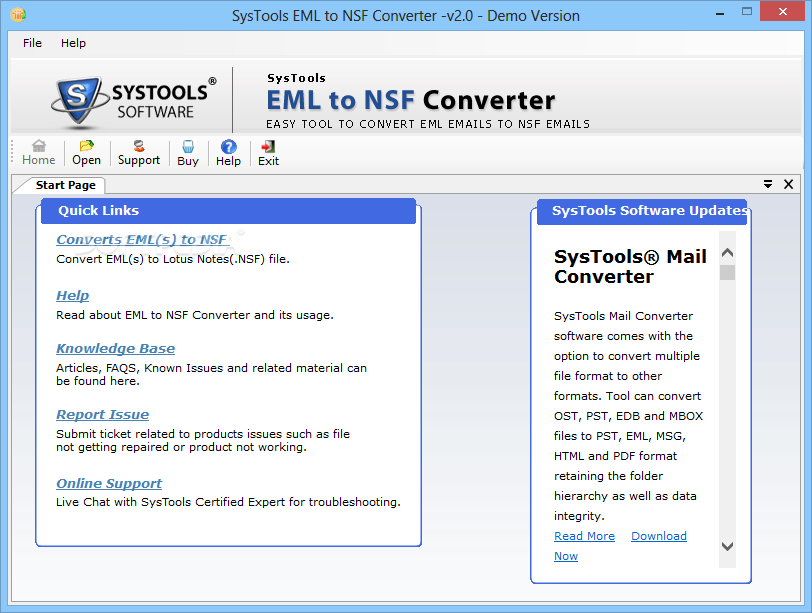Close the EML to NSF Converter window
The image size is (812, 613).
pos(782,11)
